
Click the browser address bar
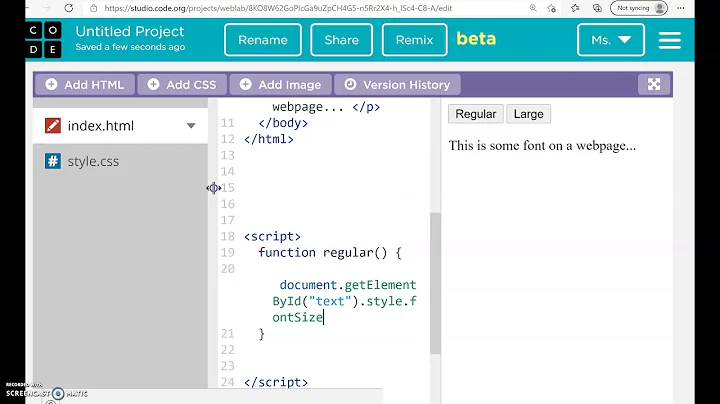300,8
